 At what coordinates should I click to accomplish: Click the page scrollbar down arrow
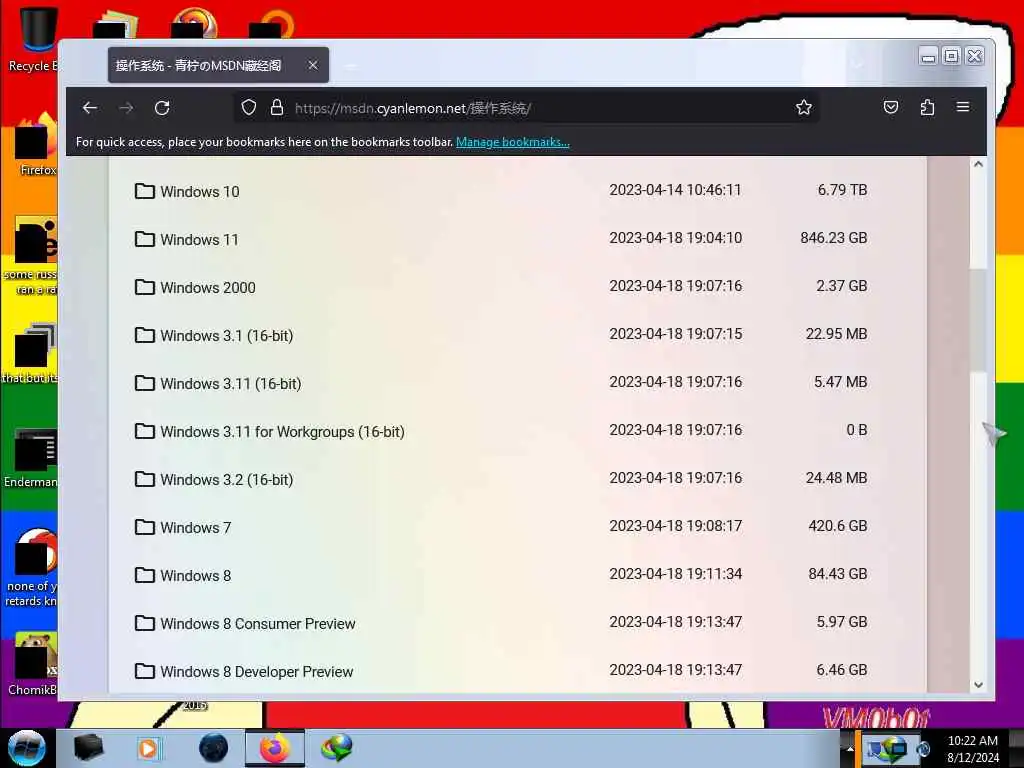pyautogui.click(x=978, y=685)
